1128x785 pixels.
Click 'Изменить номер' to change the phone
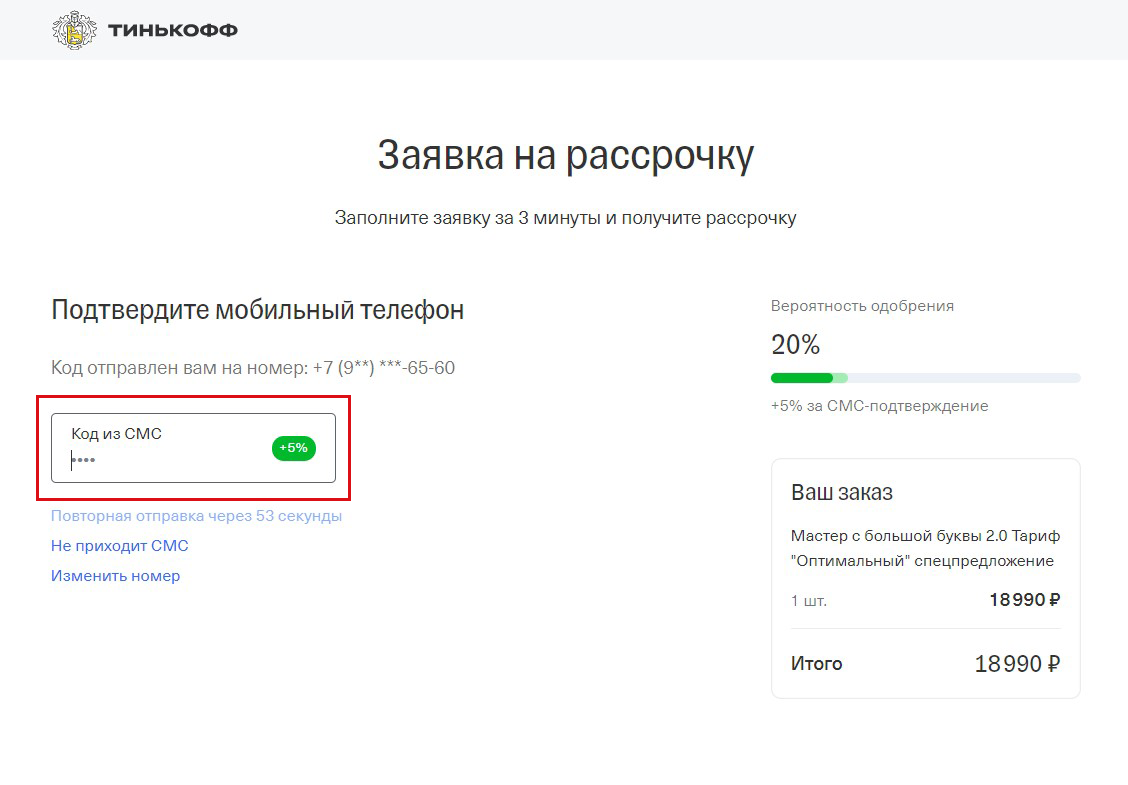point(115,575)
